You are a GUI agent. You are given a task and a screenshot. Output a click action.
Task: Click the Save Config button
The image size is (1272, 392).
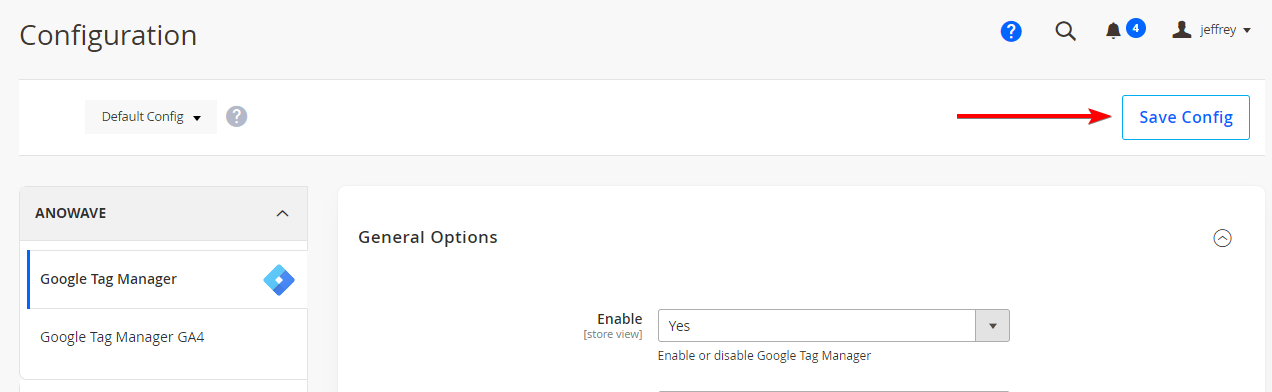[x=1186, y=117]
